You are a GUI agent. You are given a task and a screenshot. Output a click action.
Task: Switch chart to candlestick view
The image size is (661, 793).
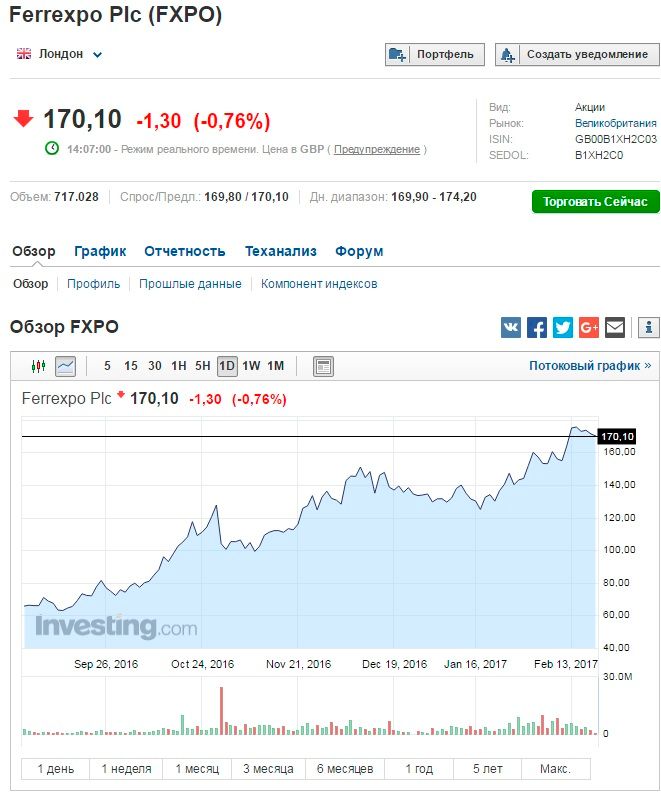point(39,366)
